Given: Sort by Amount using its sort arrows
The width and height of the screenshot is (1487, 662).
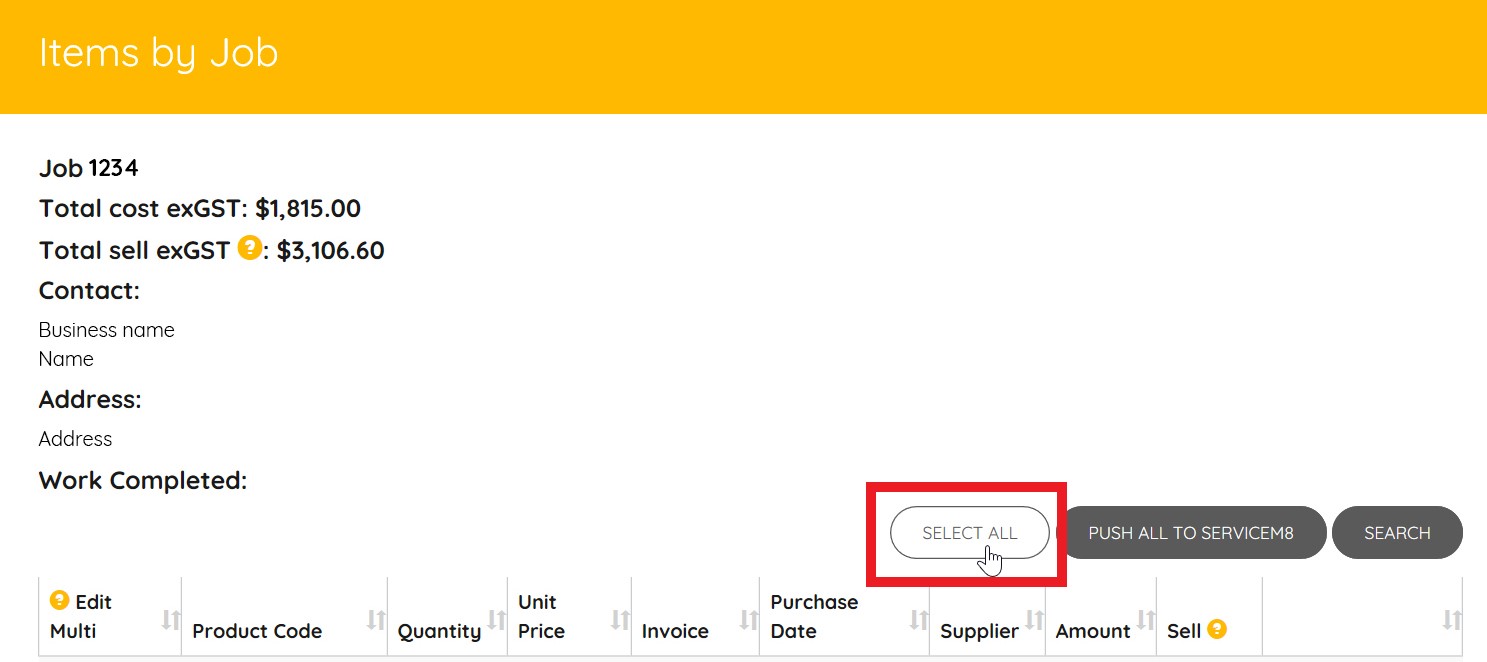Looking at the screenshot, I should pyautogui.click(x=1146, y=620).
